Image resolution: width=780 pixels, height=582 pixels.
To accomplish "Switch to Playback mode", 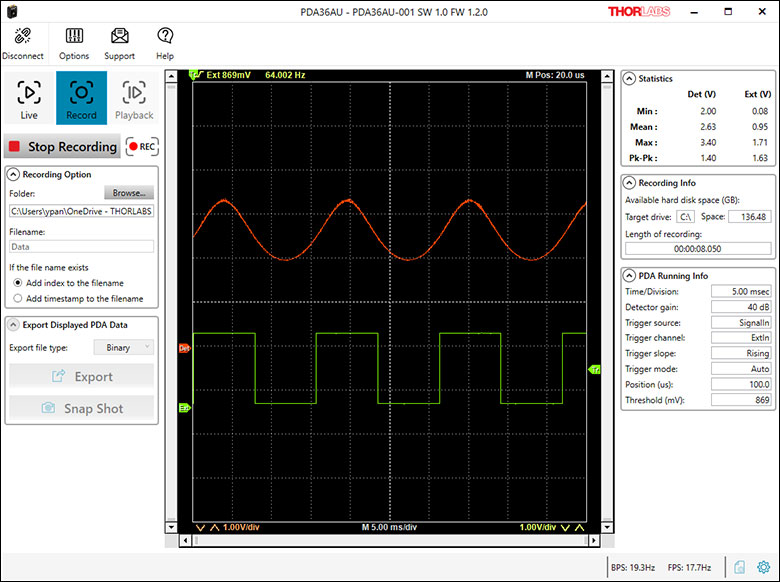I will click(x=134, y=98).
